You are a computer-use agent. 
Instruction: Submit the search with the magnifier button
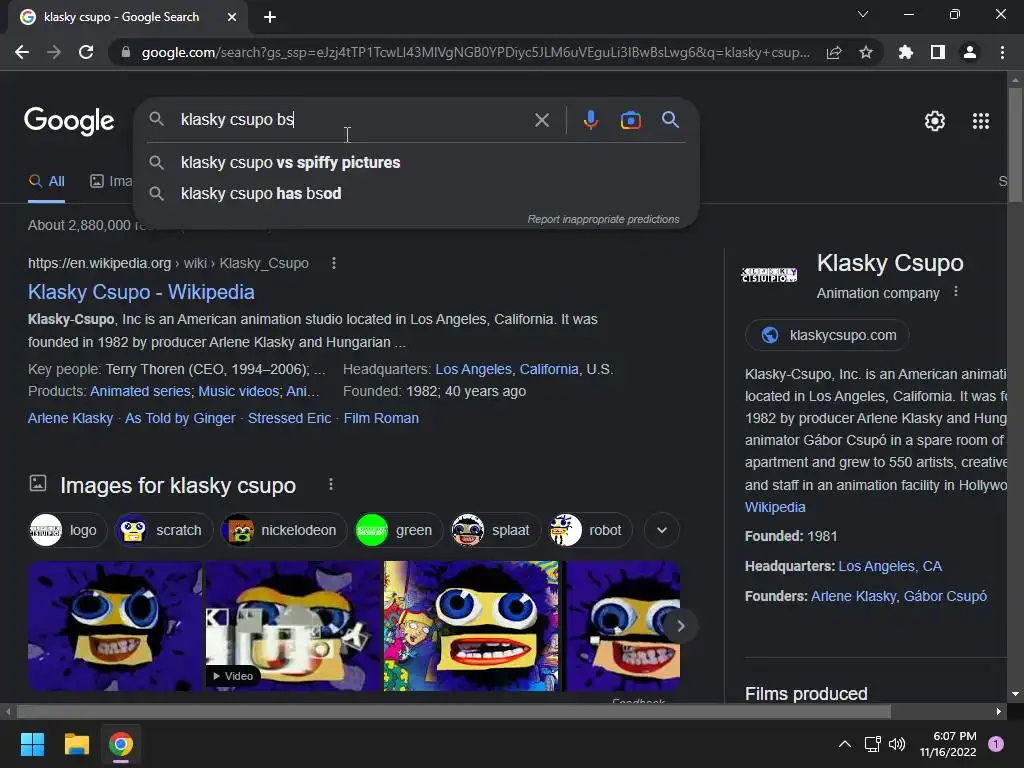click(x=670, y=120)
